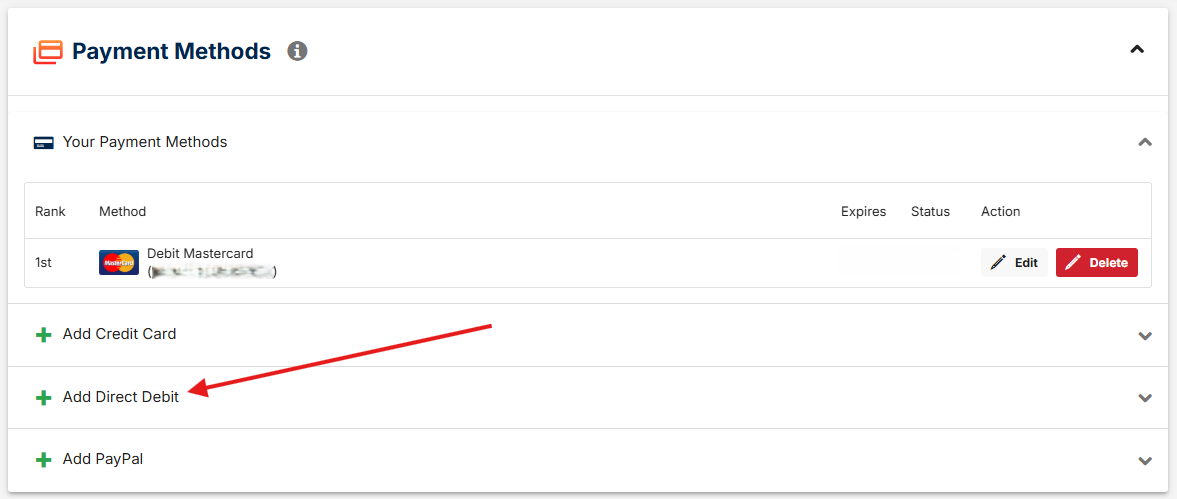Select the Debit Mastercard method text
The image size is (1177, 499).
pos(200,254)
